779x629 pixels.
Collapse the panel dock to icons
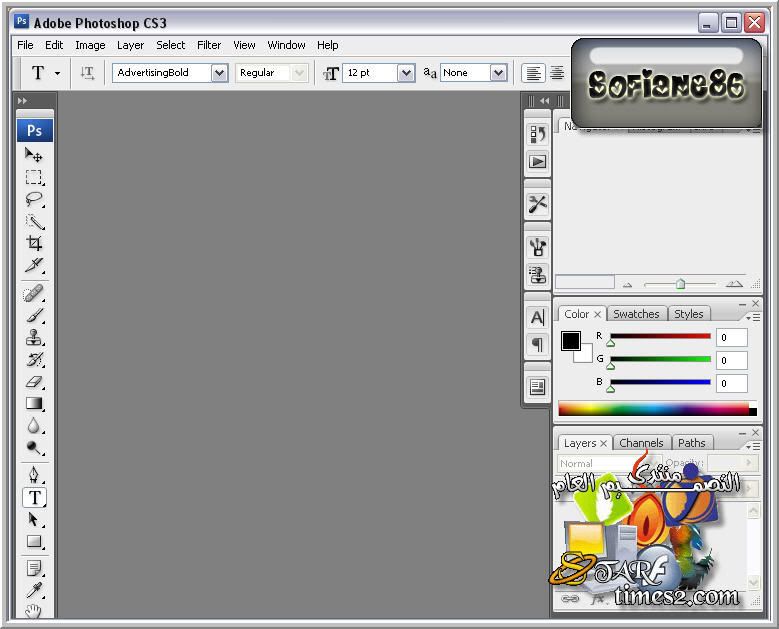(545, 100)
